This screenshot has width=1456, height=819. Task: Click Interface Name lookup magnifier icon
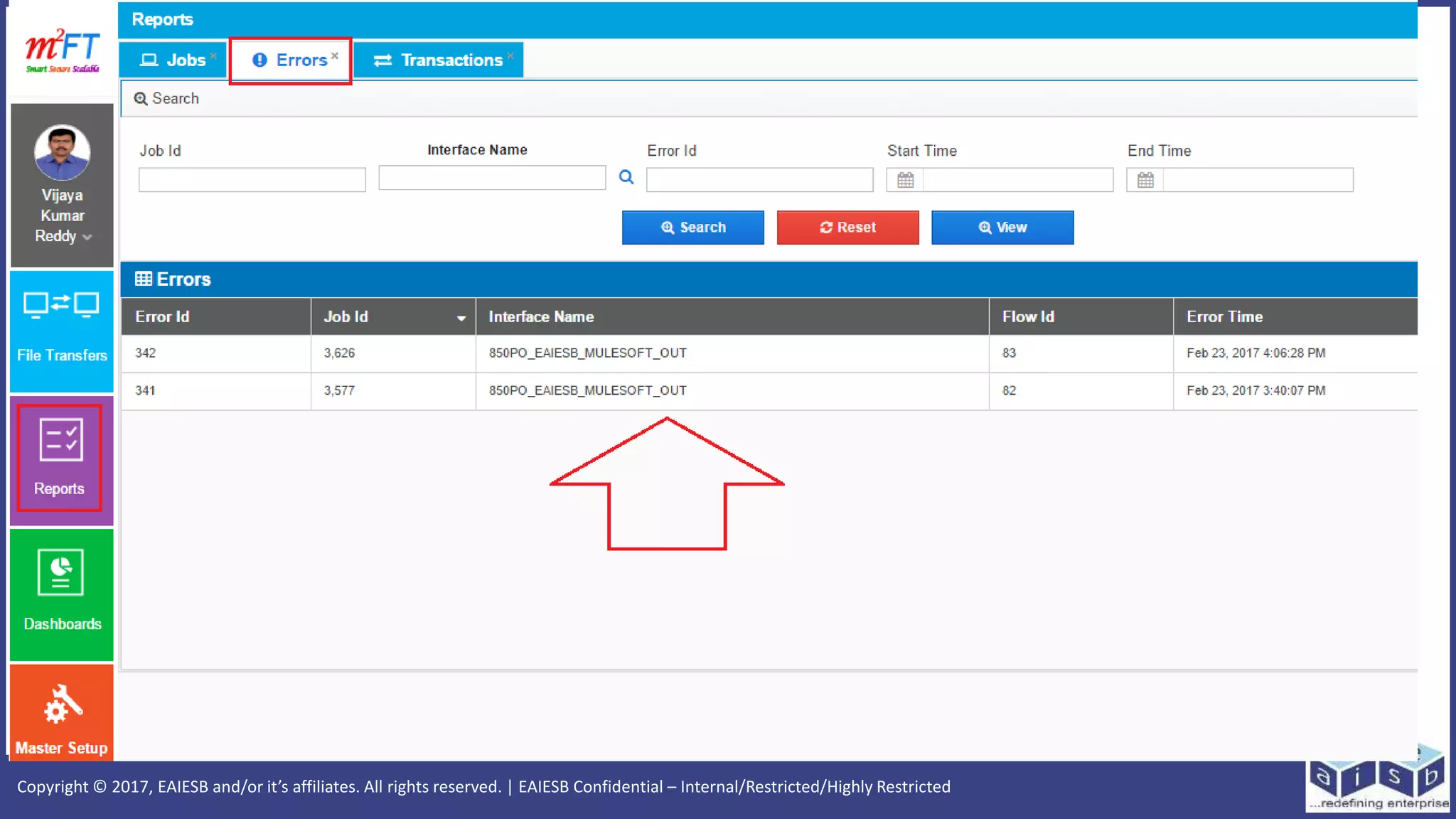pyautogui.click(x=626, y=177)
